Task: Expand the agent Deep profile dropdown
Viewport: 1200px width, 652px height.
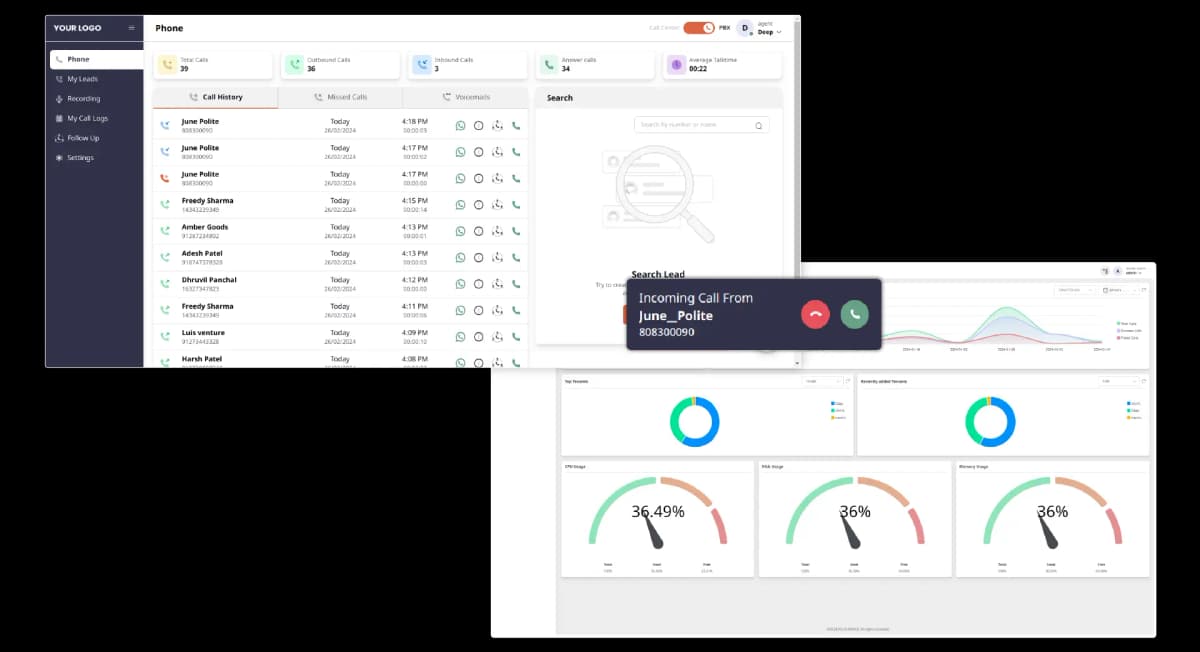Action: point(779,32)
